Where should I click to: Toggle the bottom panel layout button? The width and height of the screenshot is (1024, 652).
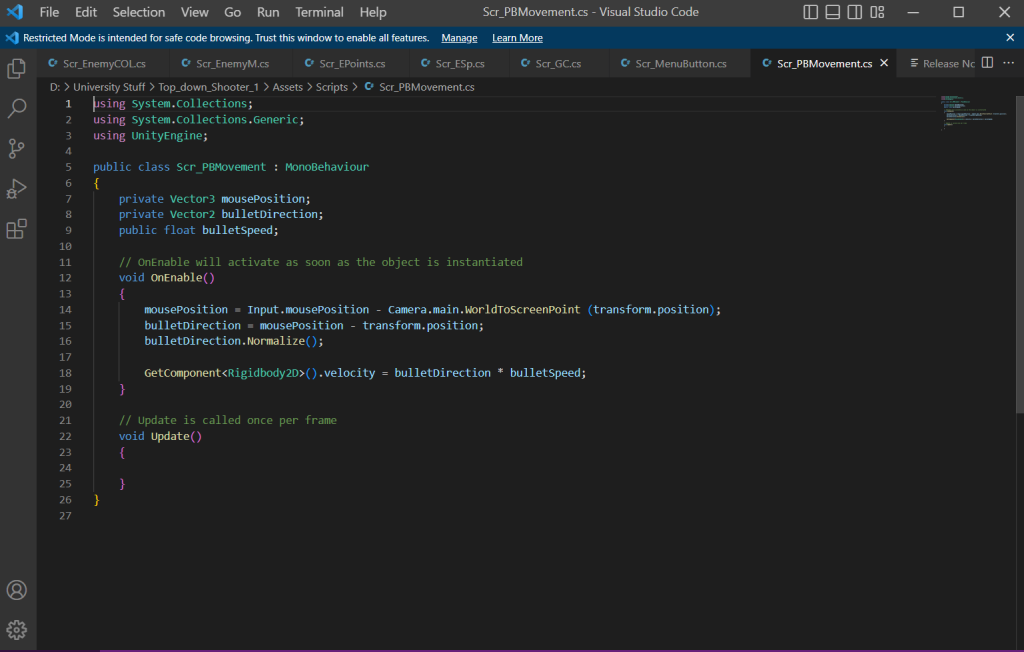tap(833, 12)
